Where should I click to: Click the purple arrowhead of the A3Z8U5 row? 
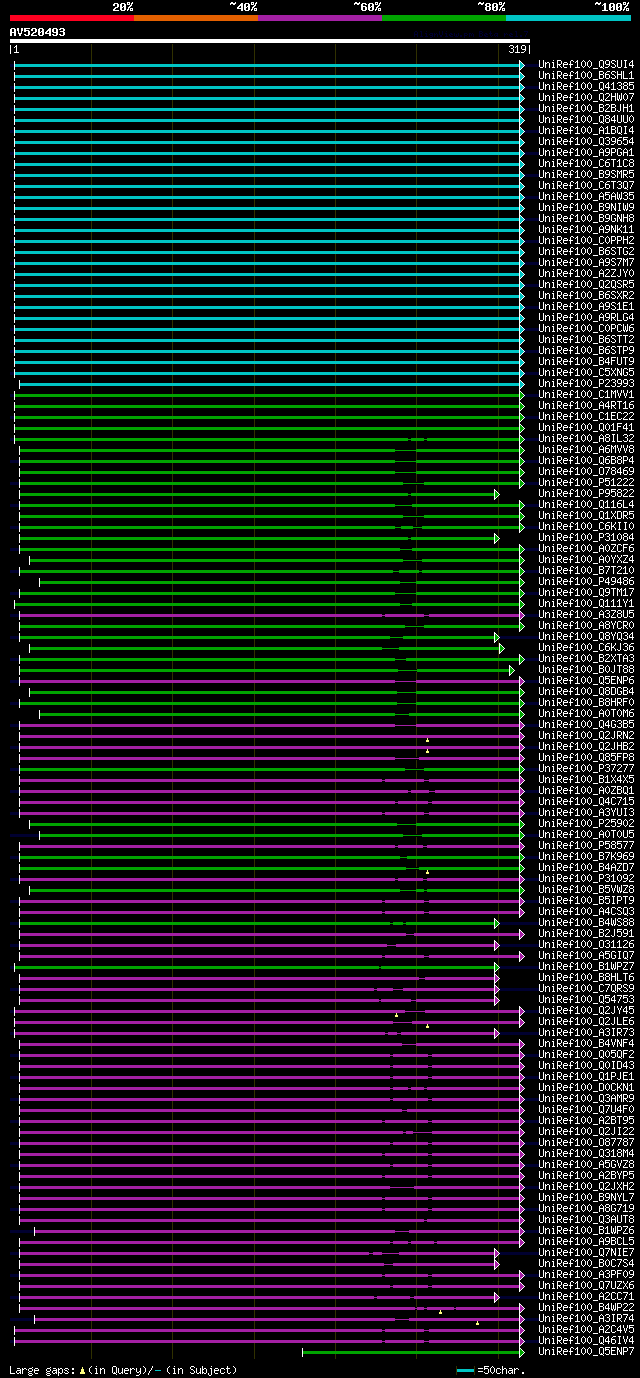(522, 615)
